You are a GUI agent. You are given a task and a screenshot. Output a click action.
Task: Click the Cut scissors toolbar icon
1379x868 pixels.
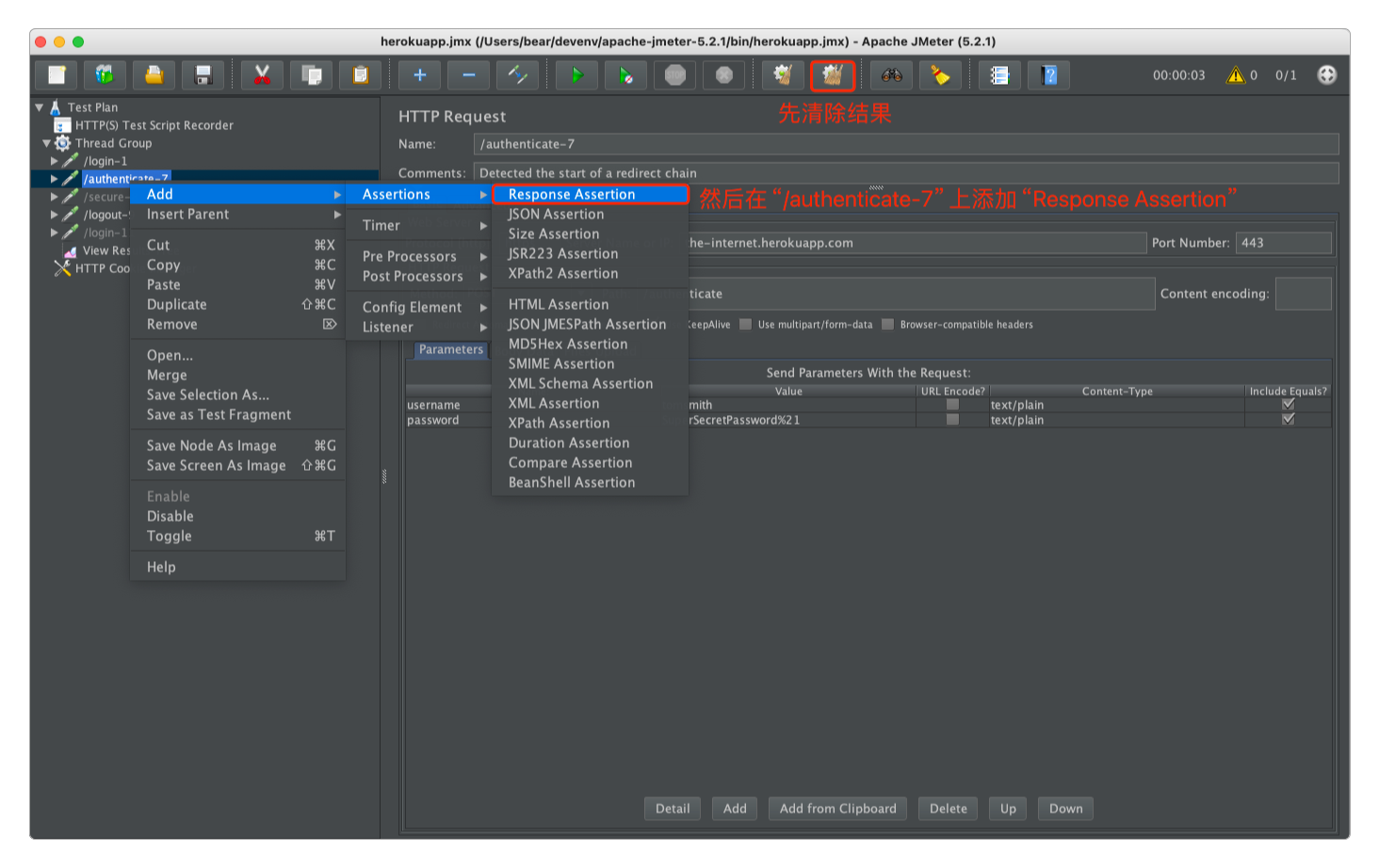coord(262,74)
